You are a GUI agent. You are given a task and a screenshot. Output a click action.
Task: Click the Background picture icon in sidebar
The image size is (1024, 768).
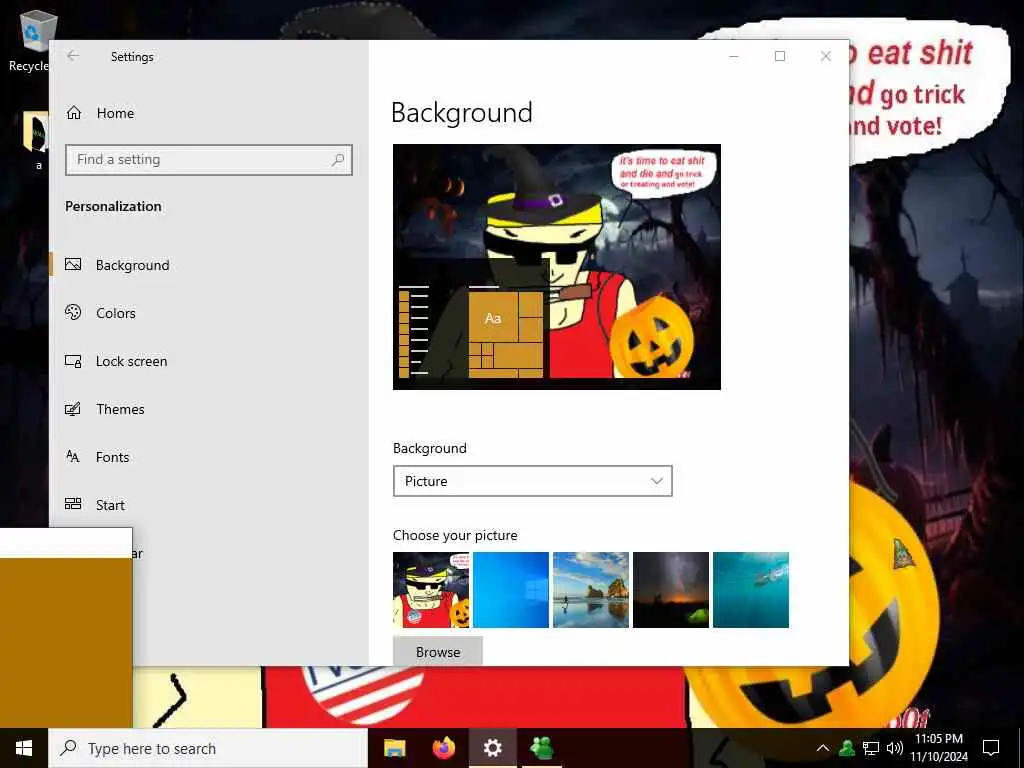73,264
